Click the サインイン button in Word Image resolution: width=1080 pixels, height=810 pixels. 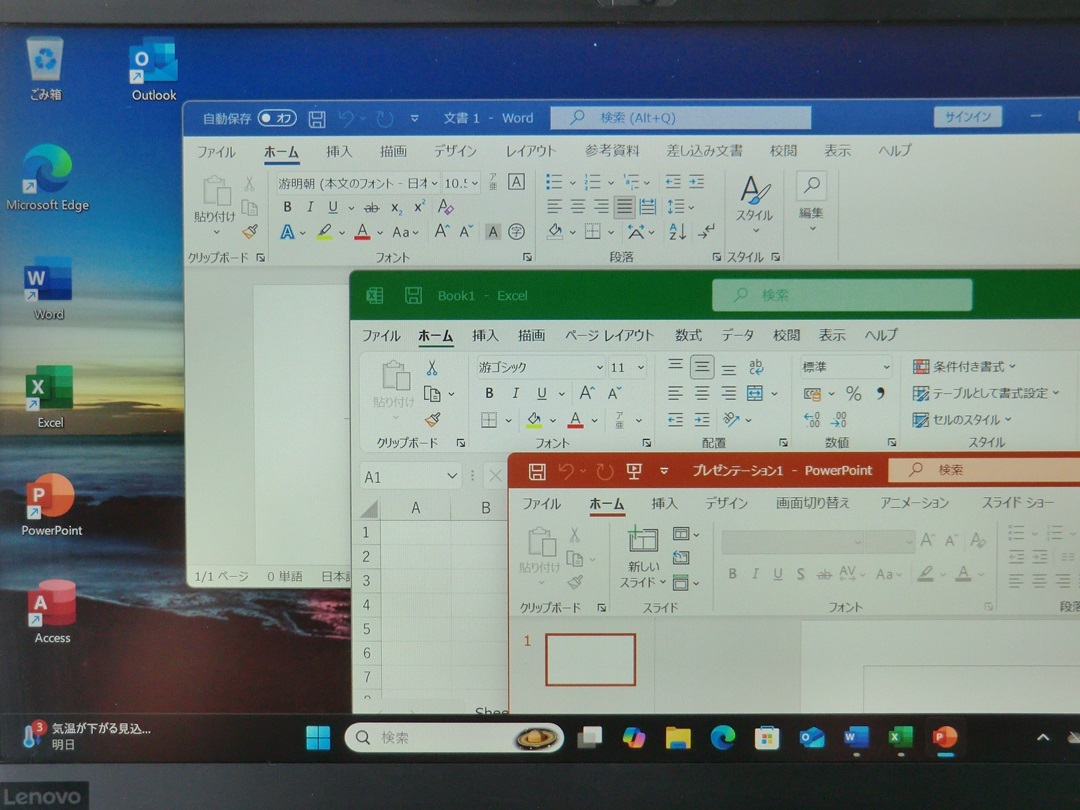pos(967,116)
